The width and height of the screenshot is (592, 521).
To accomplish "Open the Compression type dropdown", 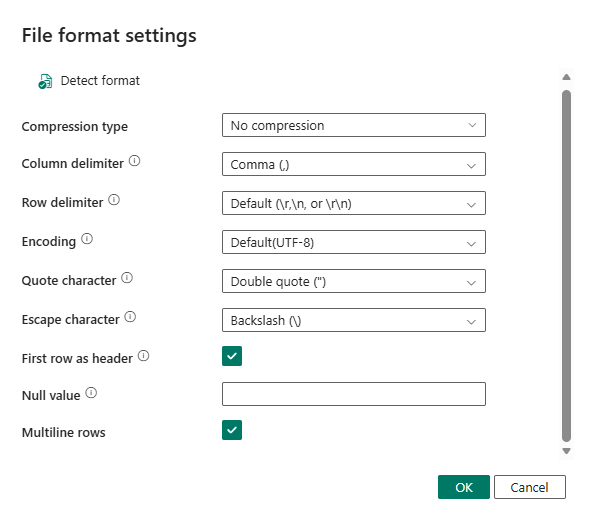I will tap(354, 125).
